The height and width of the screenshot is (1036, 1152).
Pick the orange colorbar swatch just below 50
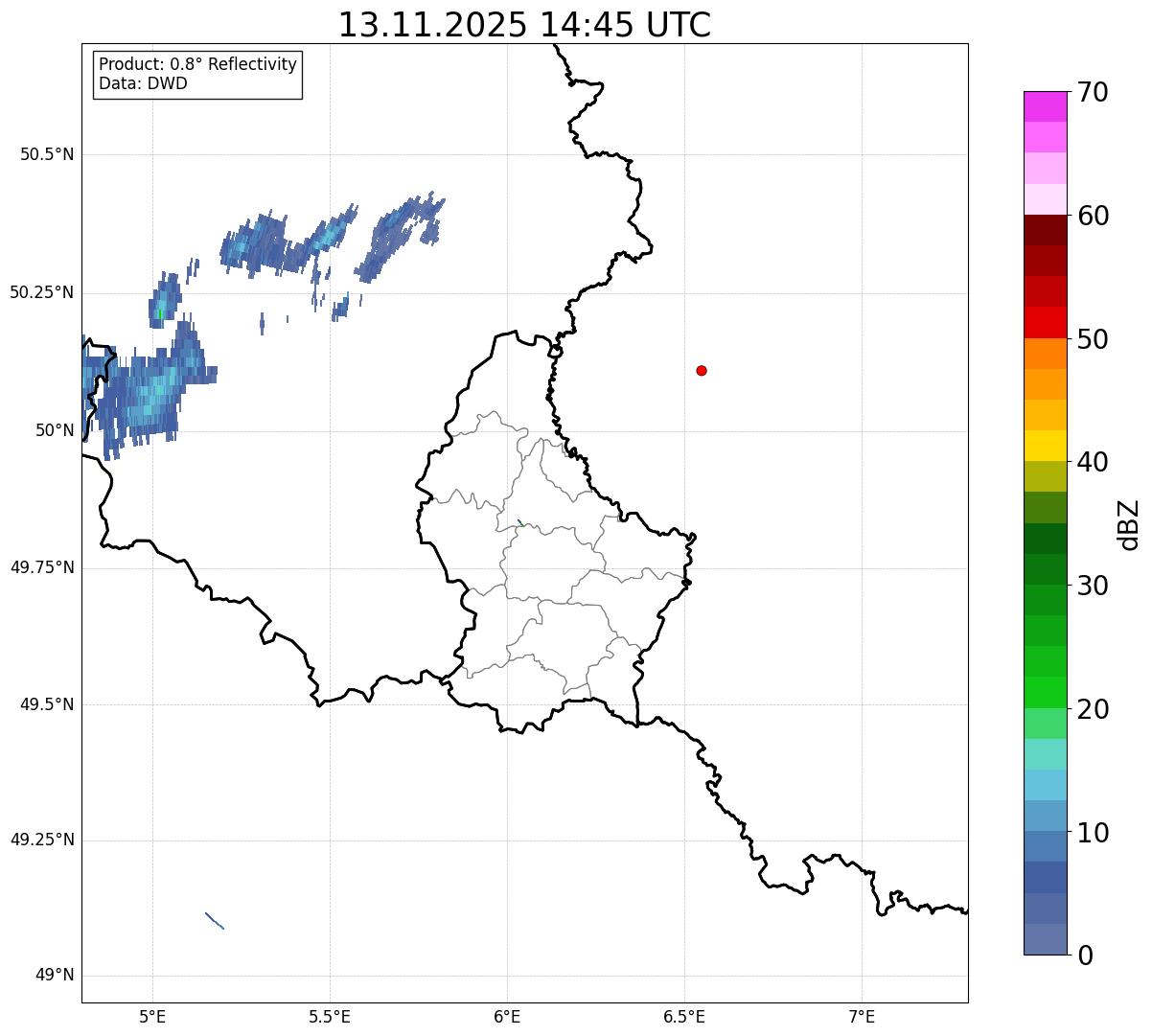pos(1045,354)
